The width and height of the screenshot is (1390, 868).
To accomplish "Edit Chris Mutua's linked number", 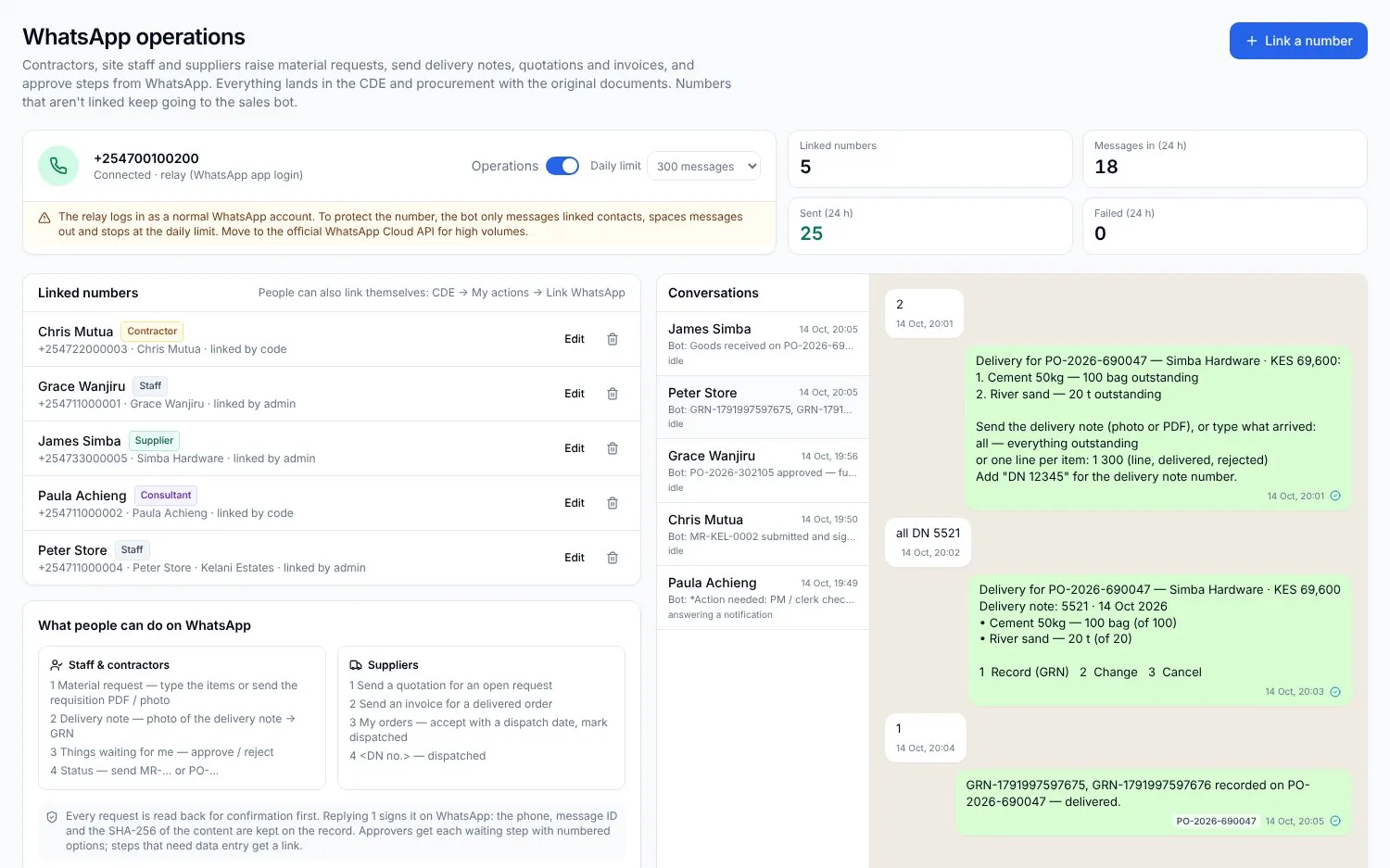I will pyautogui.click(x=575, y=339).
